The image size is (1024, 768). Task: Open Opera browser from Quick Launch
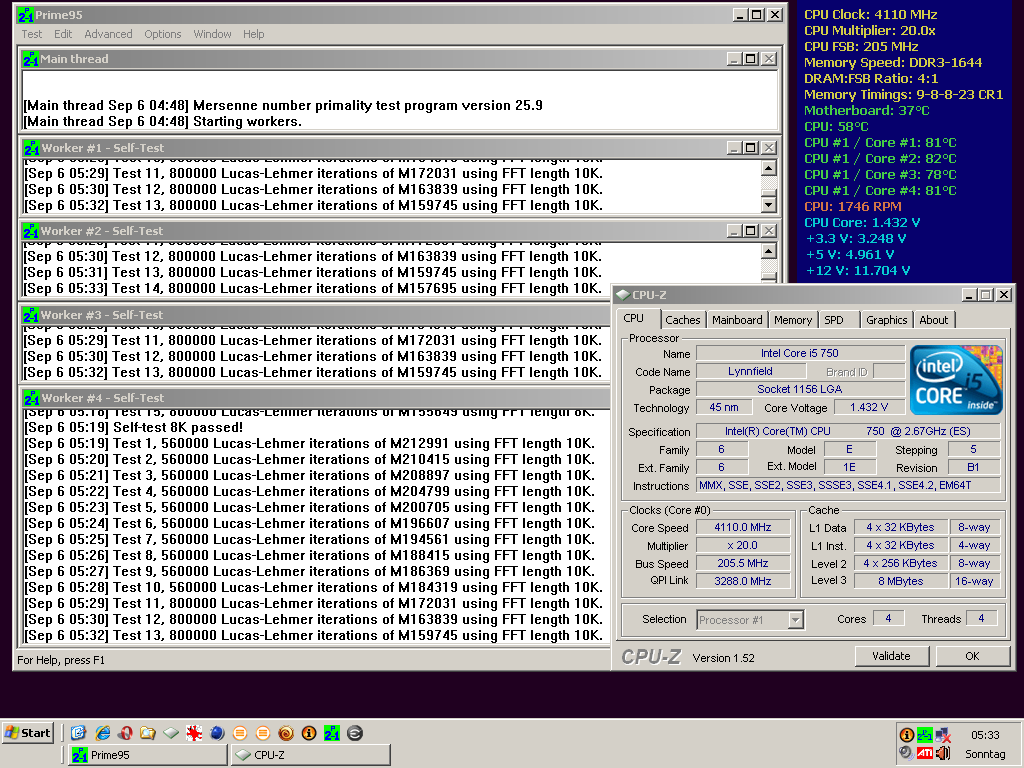[x=124, y=733]
